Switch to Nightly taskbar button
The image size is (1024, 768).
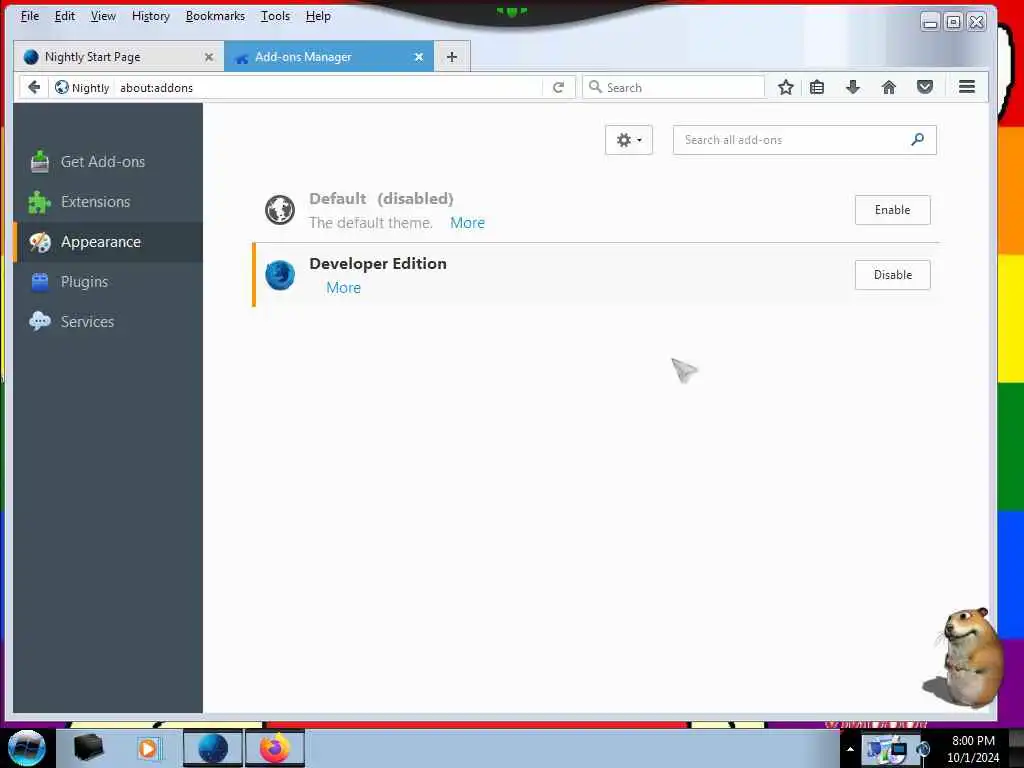pos(213,748)
